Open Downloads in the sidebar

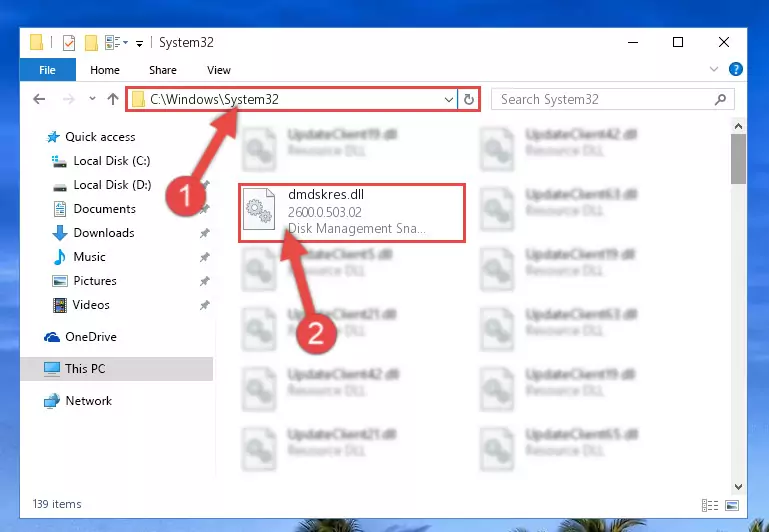pos(103,233)
